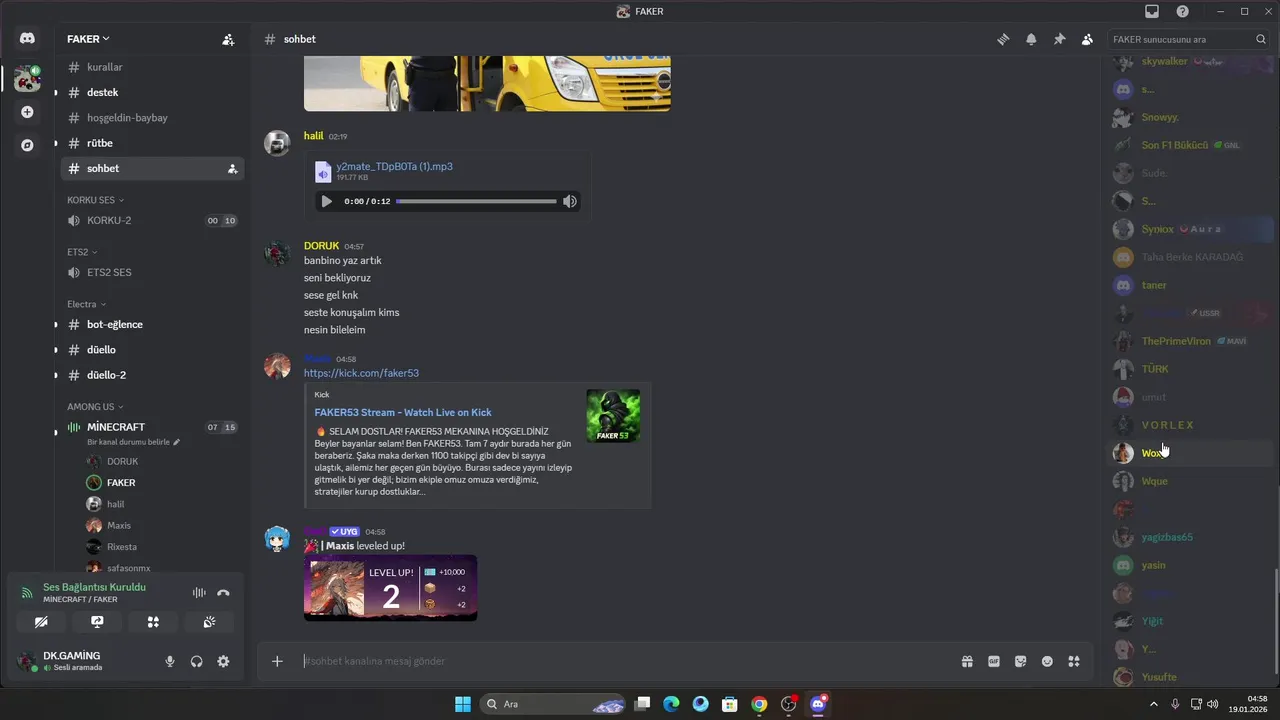Open the hoşgeldin-baybay channel

[152, 118]
